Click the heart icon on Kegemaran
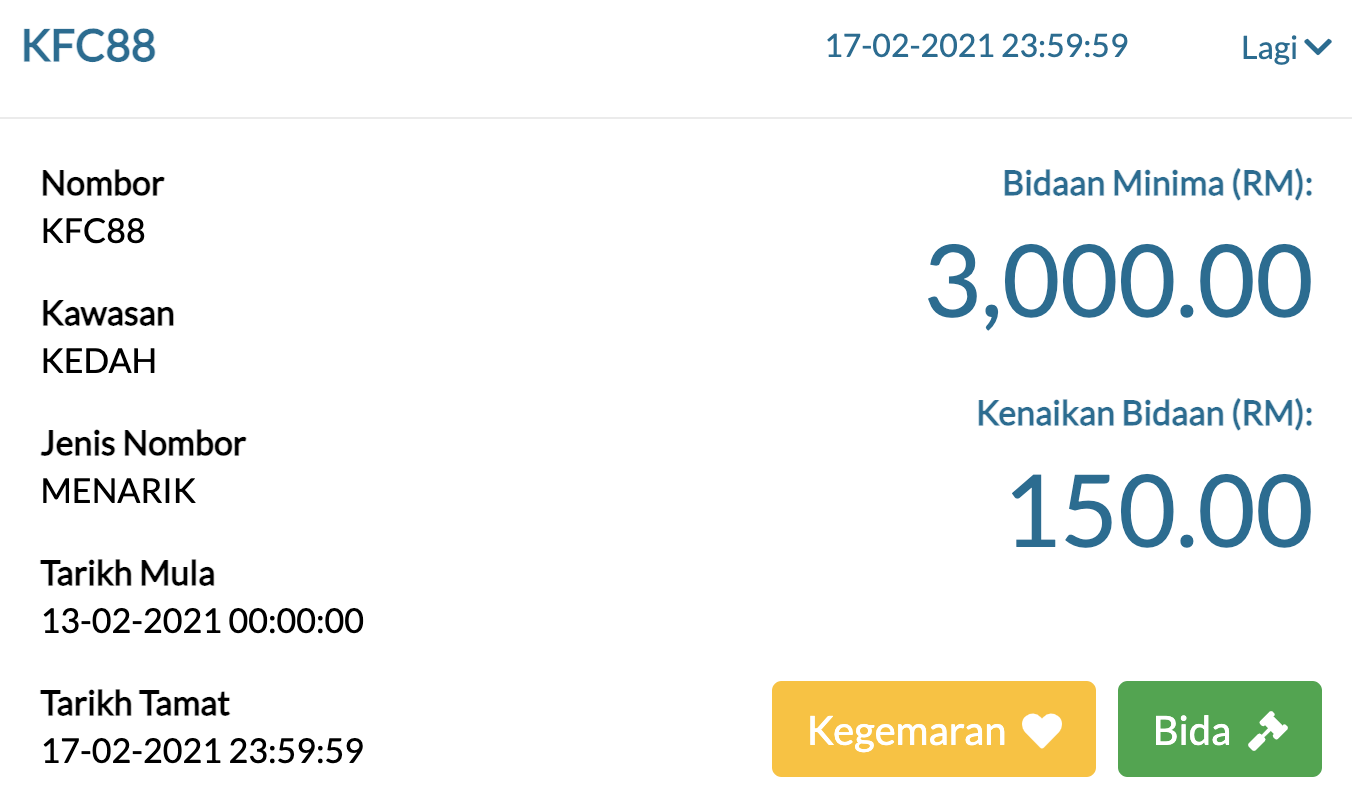The width and height of the screenshot is (1352, 805). point(1041,731)
